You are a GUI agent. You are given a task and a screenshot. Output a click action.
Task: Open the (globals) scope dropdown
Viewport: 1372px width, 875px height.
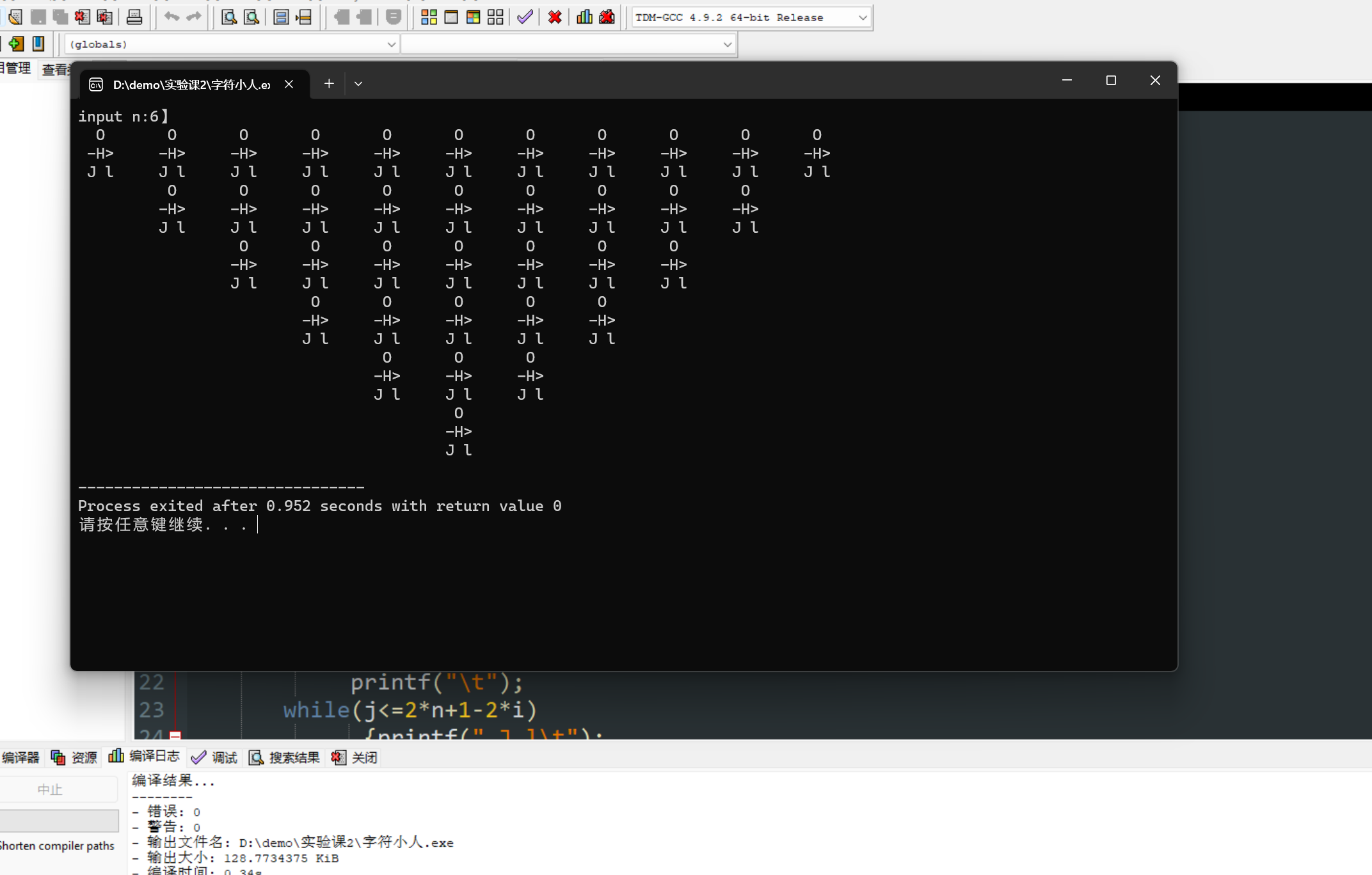(391, 44)
